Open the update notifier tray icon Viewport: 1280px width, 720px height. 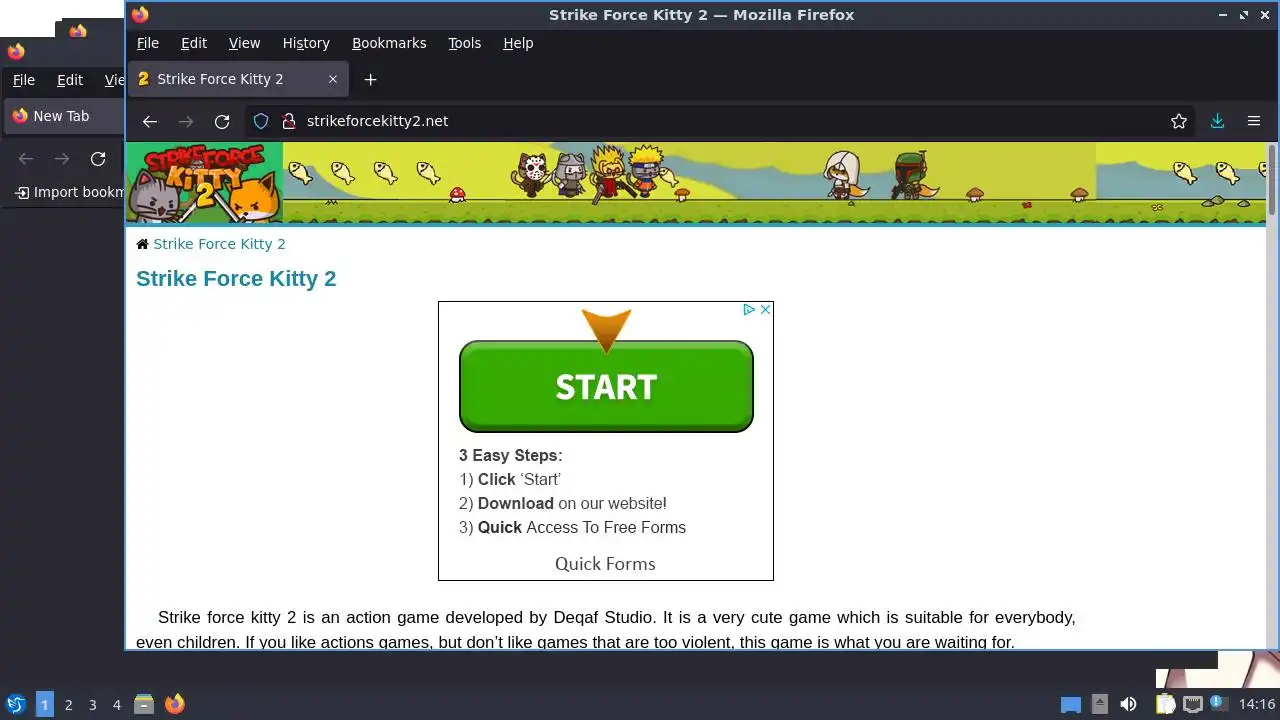point(1218,704)
